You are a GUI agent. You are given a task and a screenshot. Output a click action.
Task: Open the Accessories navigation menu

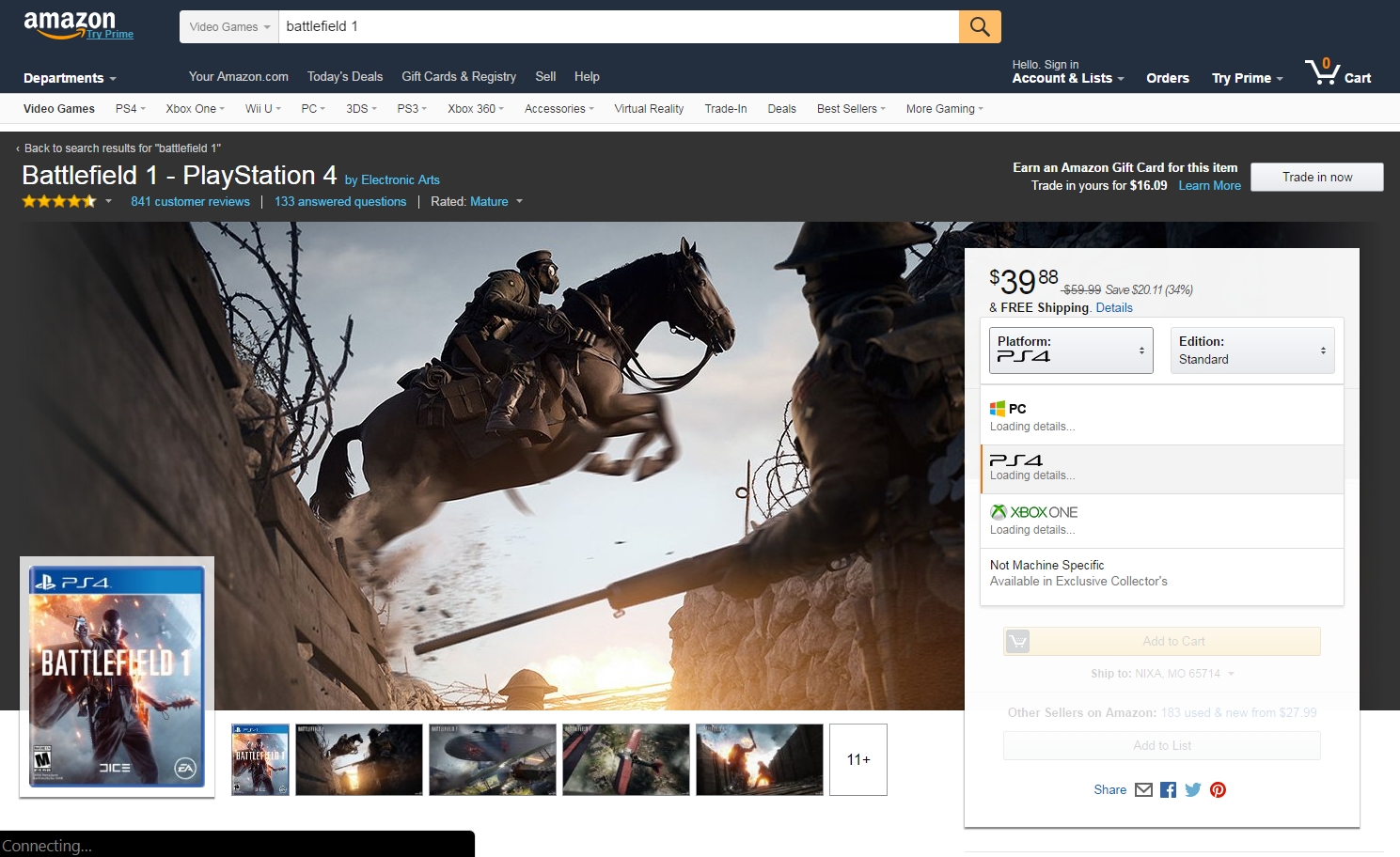point(558,109)
